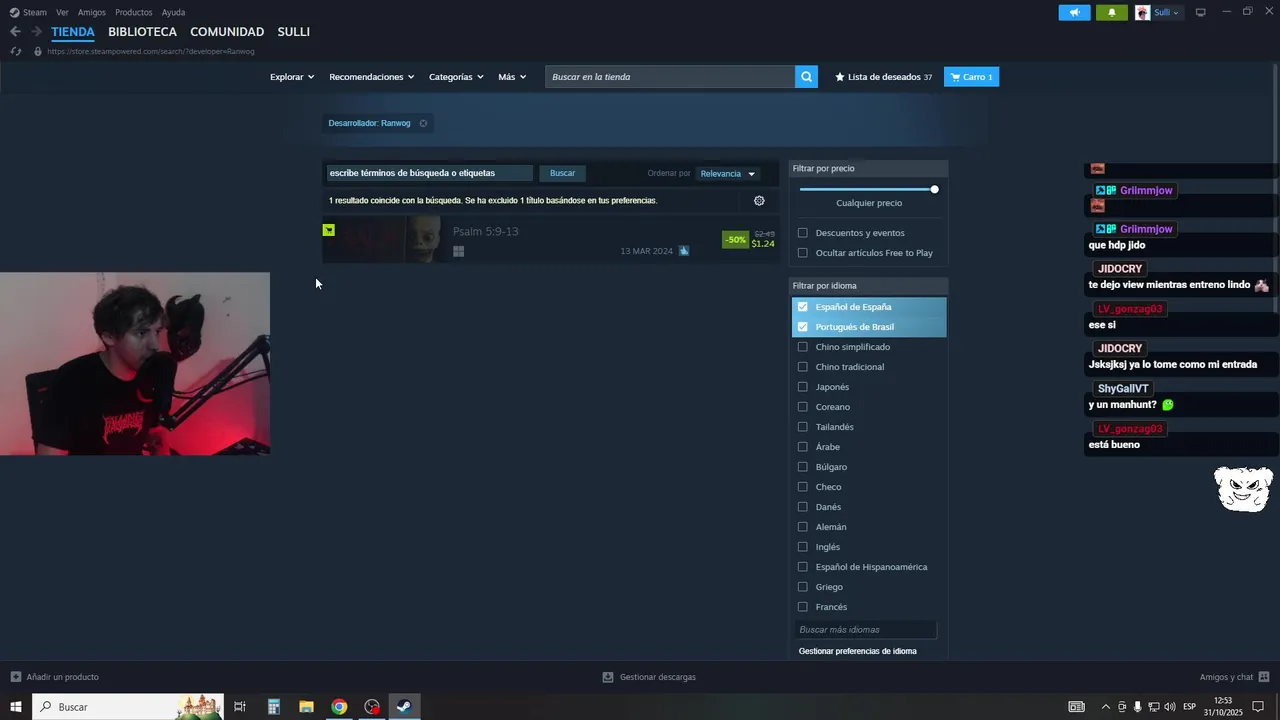Screen dimensions: 1280x720
Task: Click the Buscar search button
Action: tap(562, 173)
